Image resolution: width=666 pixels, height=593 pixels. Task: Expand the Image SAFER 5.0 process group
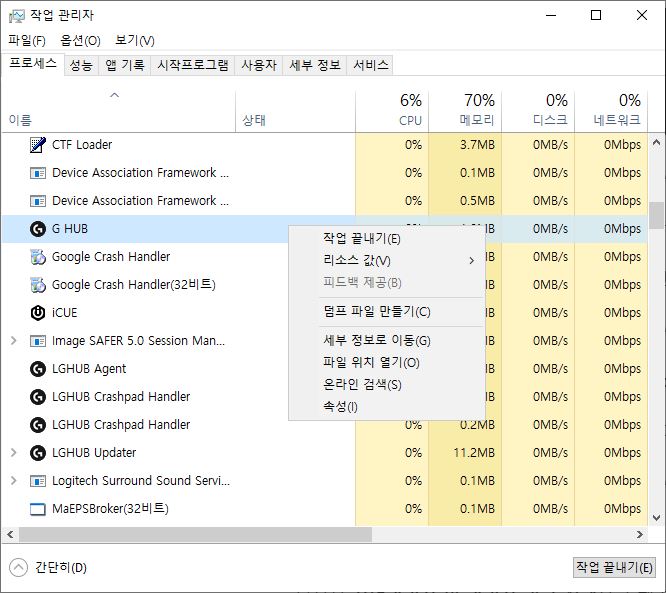point(14,341)
